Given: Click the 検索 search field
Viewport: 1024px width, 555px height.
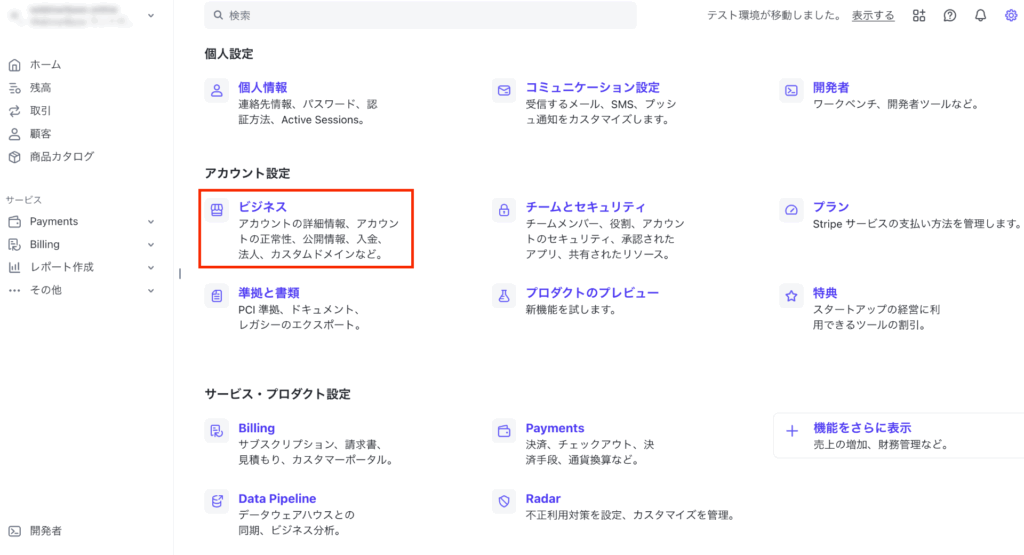Looking at the screenshot, I should point(420,16).
